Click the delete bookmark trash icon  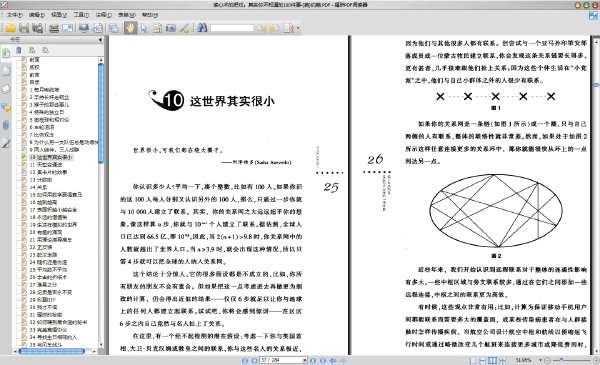pyautogui.click(x=18, y=50)
